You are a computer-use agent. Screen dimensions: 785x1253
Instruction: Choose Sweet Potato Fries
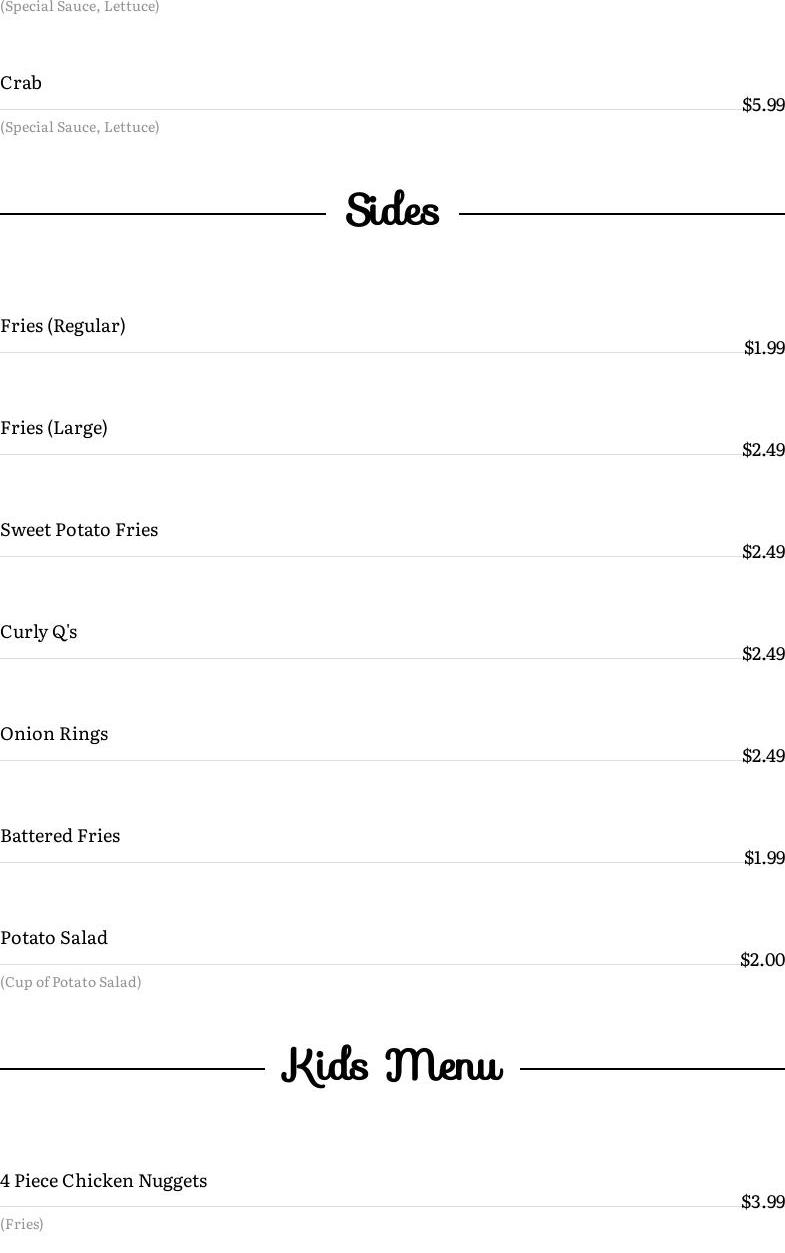point(79,530)
